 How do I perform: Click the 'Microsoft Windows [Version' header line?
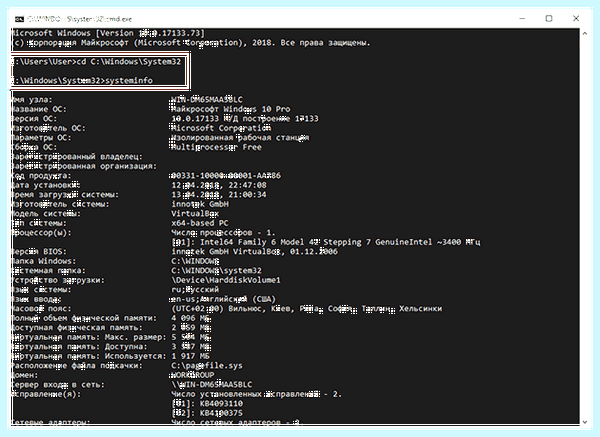[x=108, y=33]
